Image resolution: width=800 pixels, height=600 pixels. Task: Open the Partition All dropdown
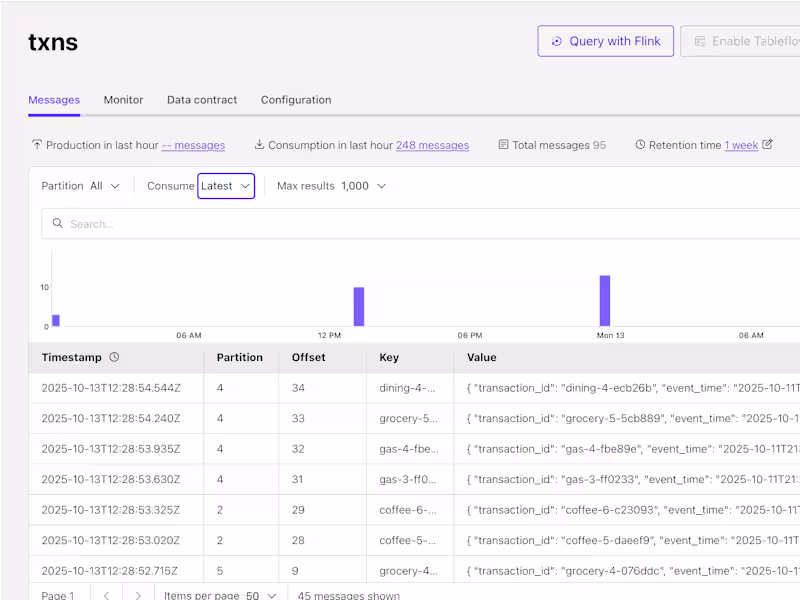pos(105,186)
